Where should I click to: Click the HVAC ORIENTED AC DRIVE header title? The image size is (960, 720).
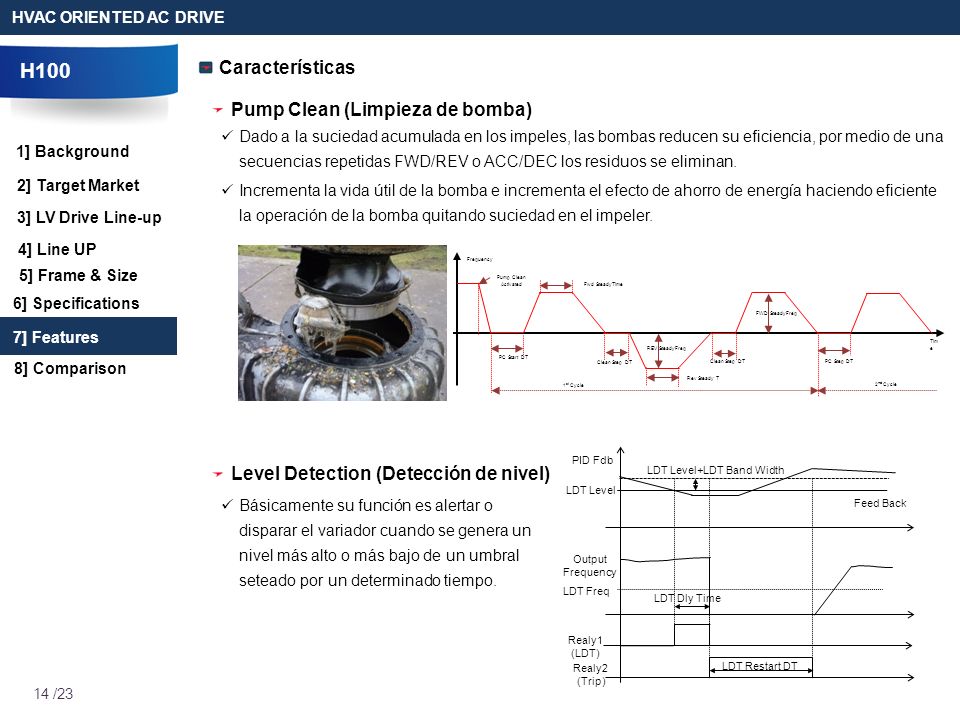pyautogui.click(x=118, y=17)
